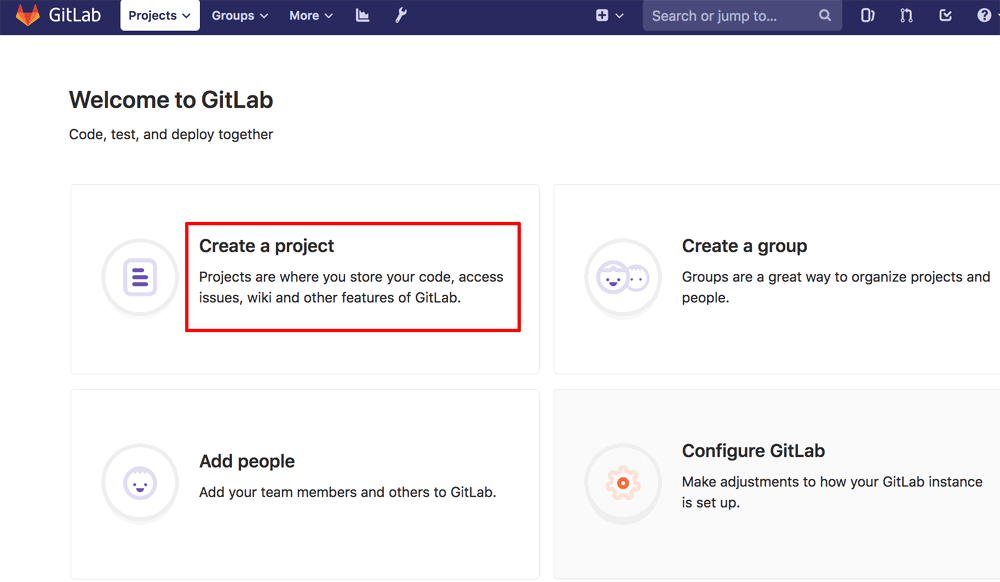Click the group faces illustration icon
This screenshot has height=582, width=1000.
tap(622, 277)
